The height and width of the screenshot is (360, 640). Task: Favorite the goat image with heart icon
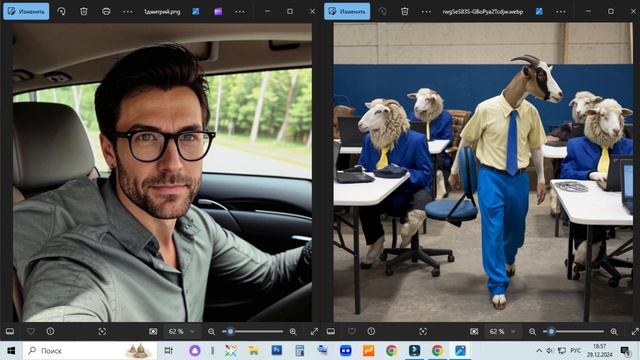351,331
